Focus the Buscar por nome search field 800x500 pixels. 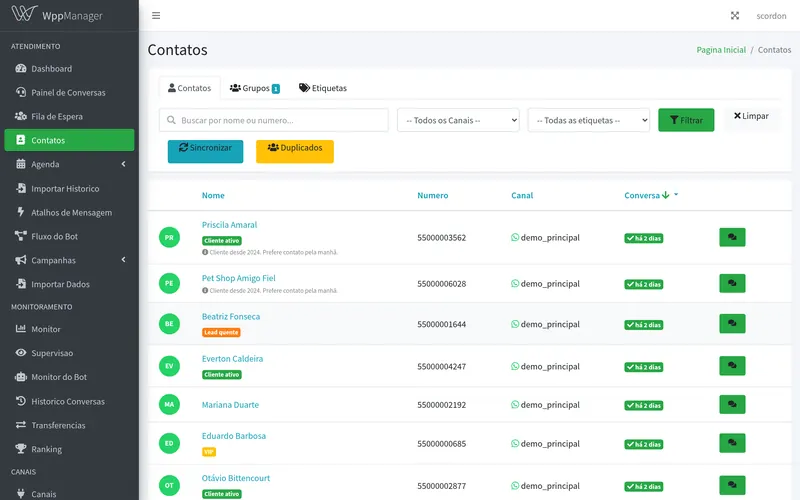(273, 120)
